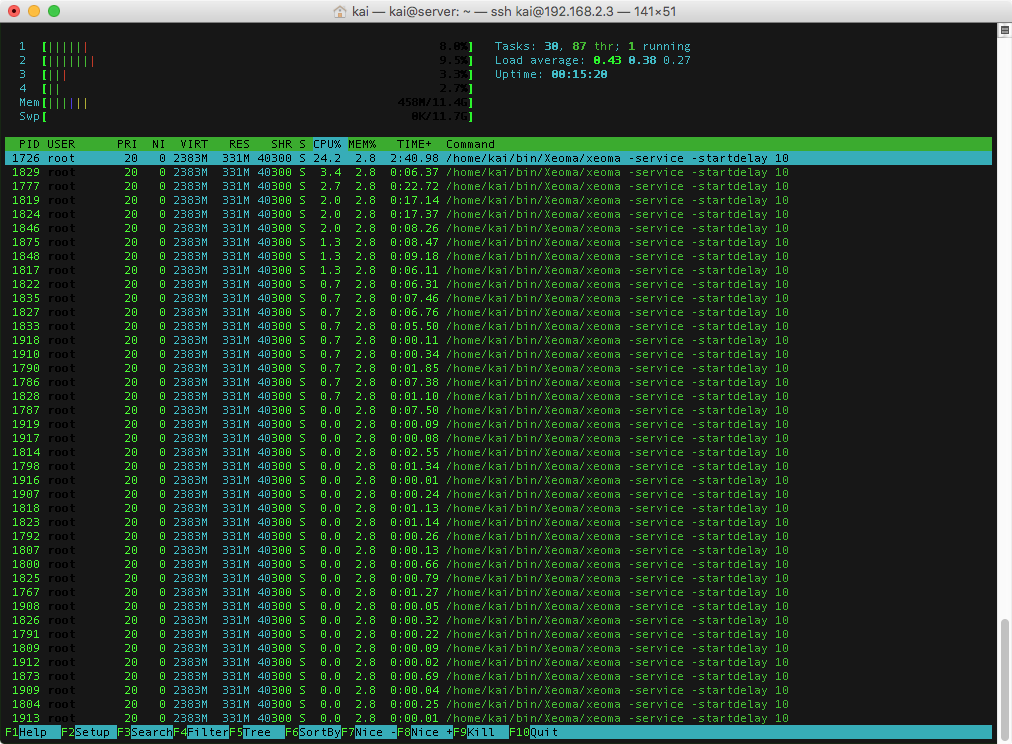1012x744 pixels.
Task: Open F6 SortBy menu
Action: pos(313,732)
